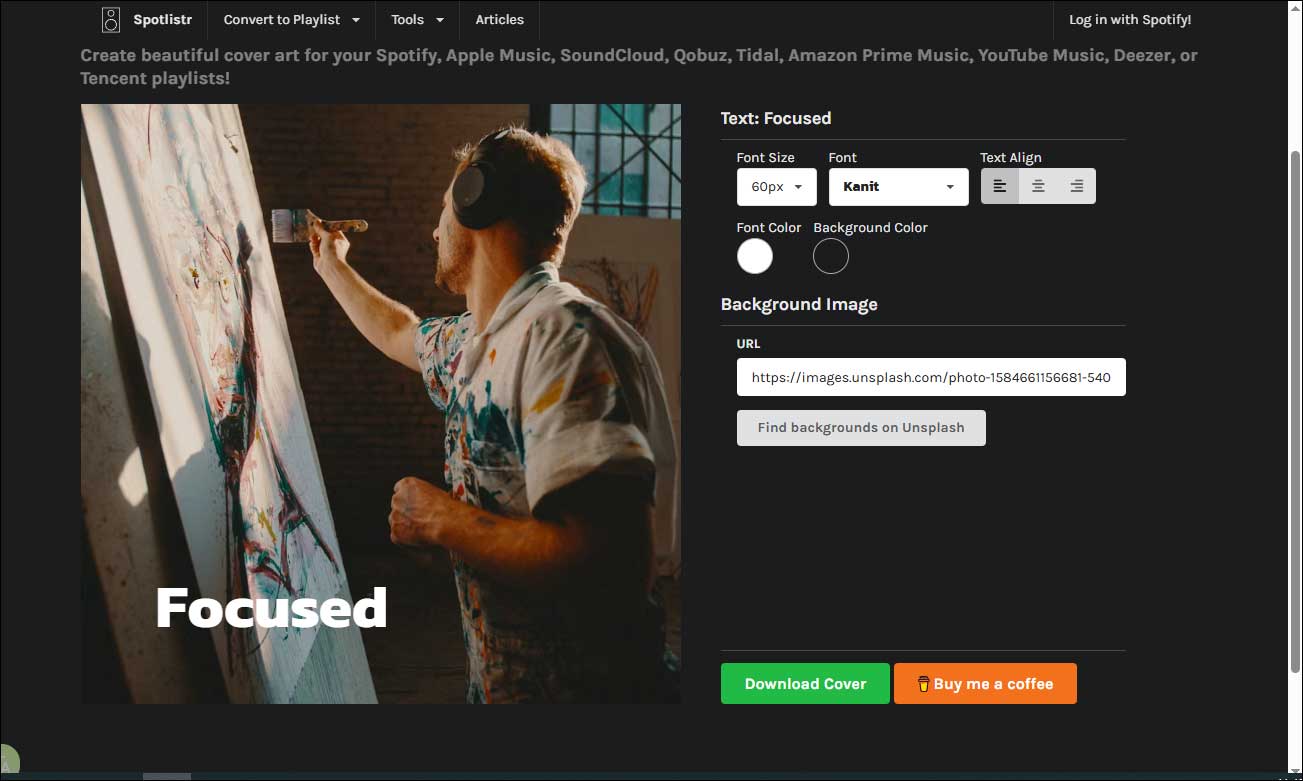Open the Font Size dropdown

point(776,187)
